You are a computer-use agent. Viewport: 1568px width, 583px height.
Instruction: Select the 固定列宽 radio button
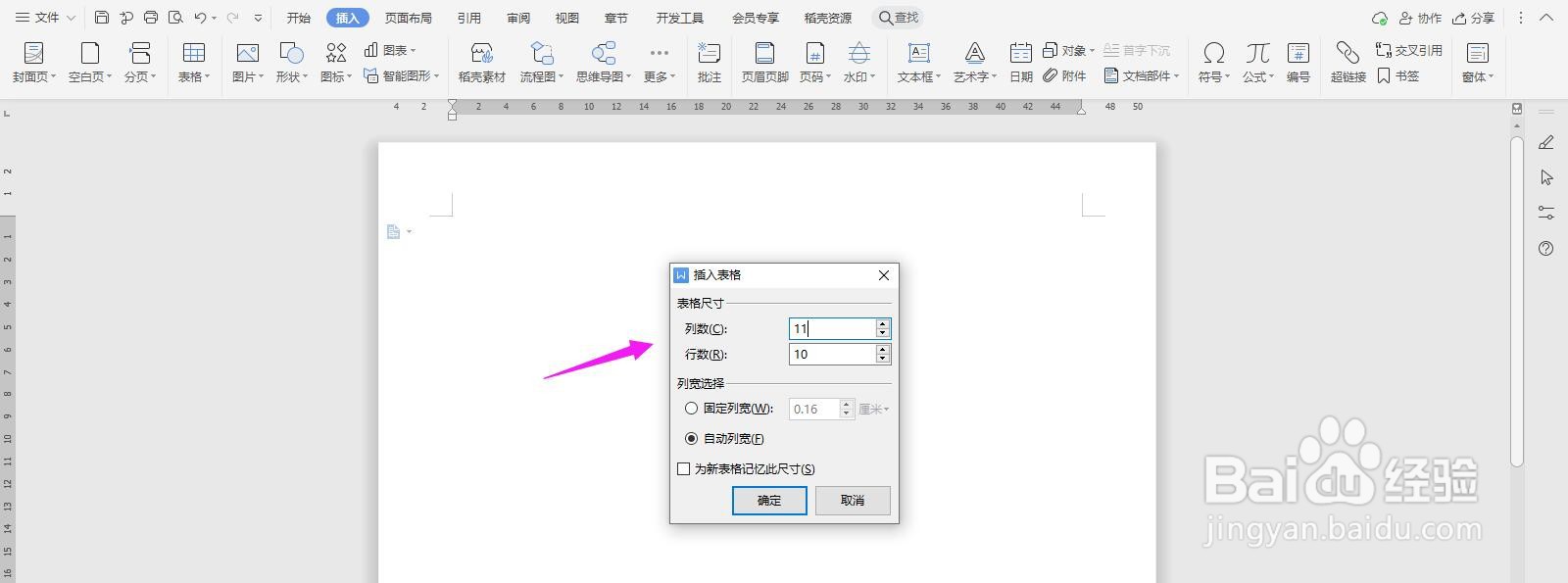tap(692, 409)
